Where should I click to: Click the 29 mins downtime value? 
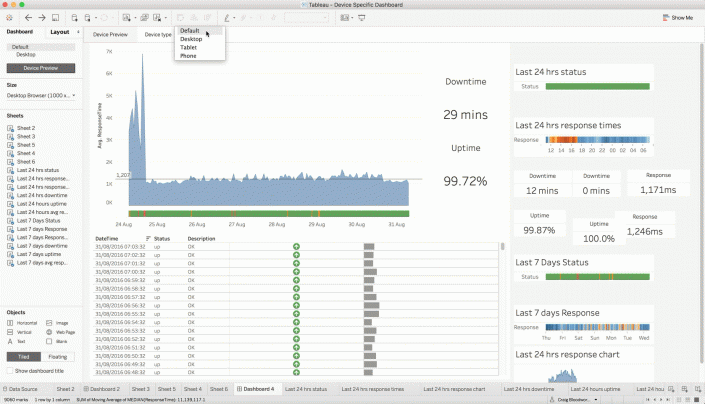click(465, 115)
